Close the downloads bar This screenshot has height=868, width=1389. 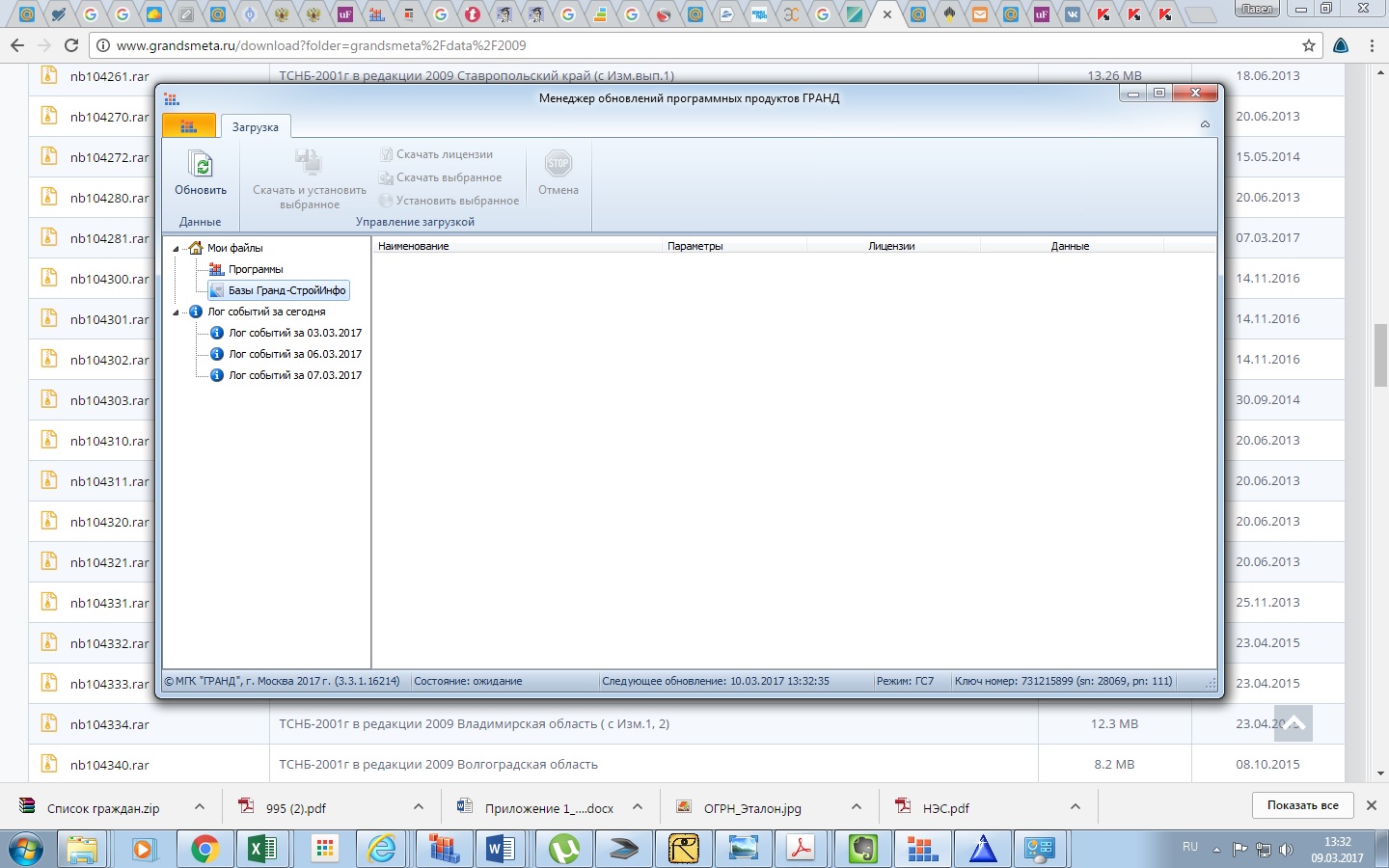tap(1372, 805)
